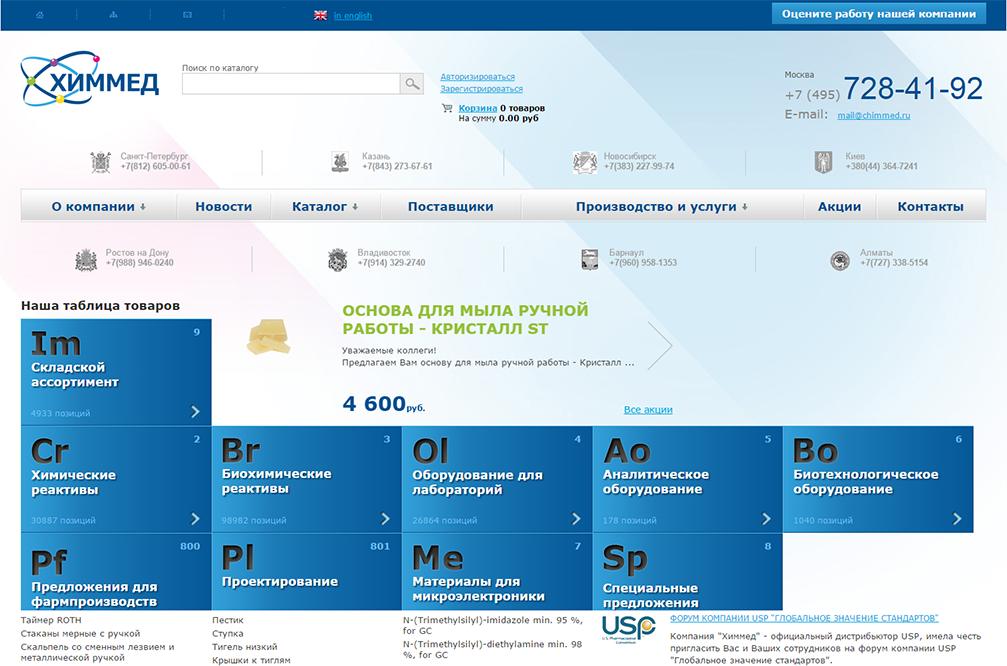Screen dimensions: 1007x666
Task: Click the arrow on 'Складской ассортимент' tile
Action: 195,412
